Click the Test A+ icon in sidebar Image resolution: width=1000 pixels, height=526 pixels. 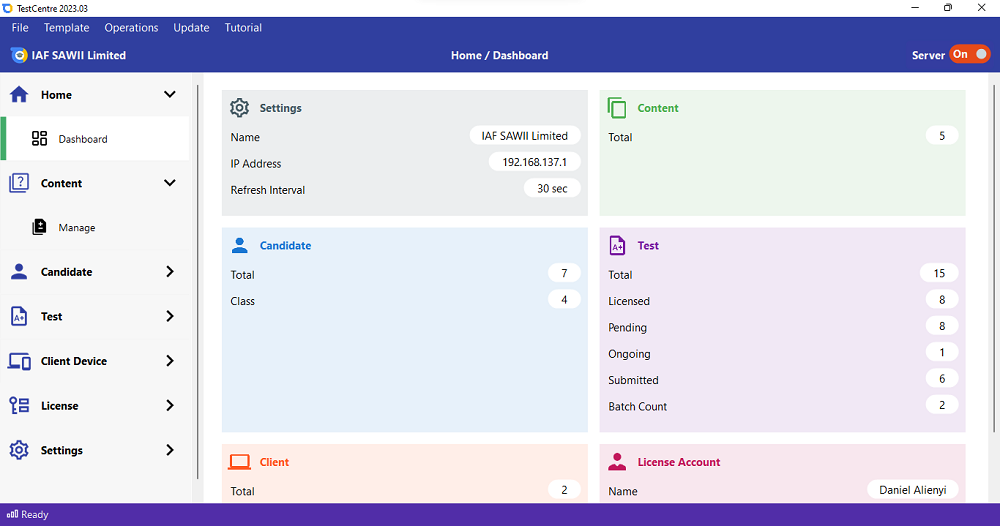click(x=19, y=316)
